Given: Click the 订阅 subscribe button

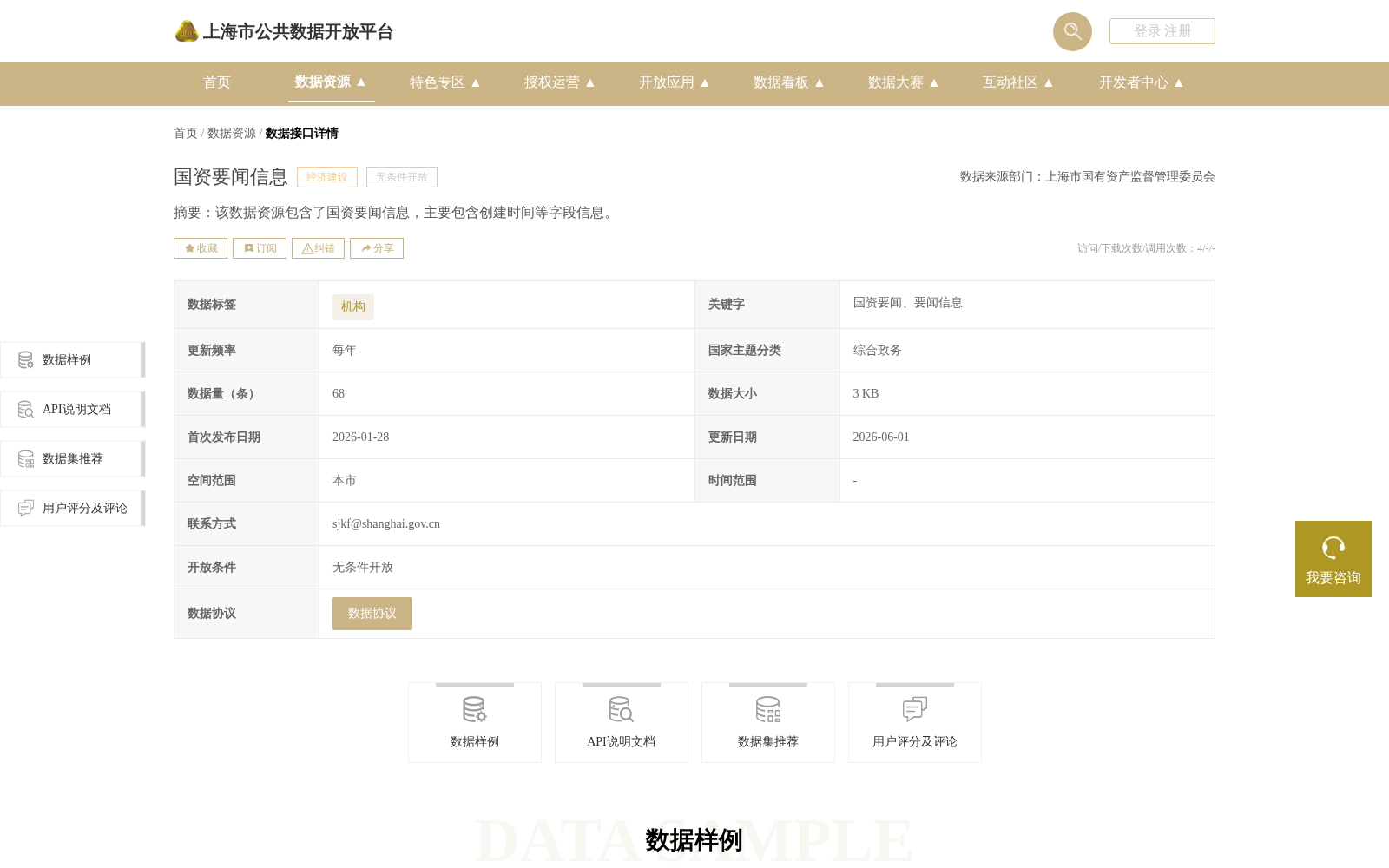Looking at the screenshot, I should (260, 248).
